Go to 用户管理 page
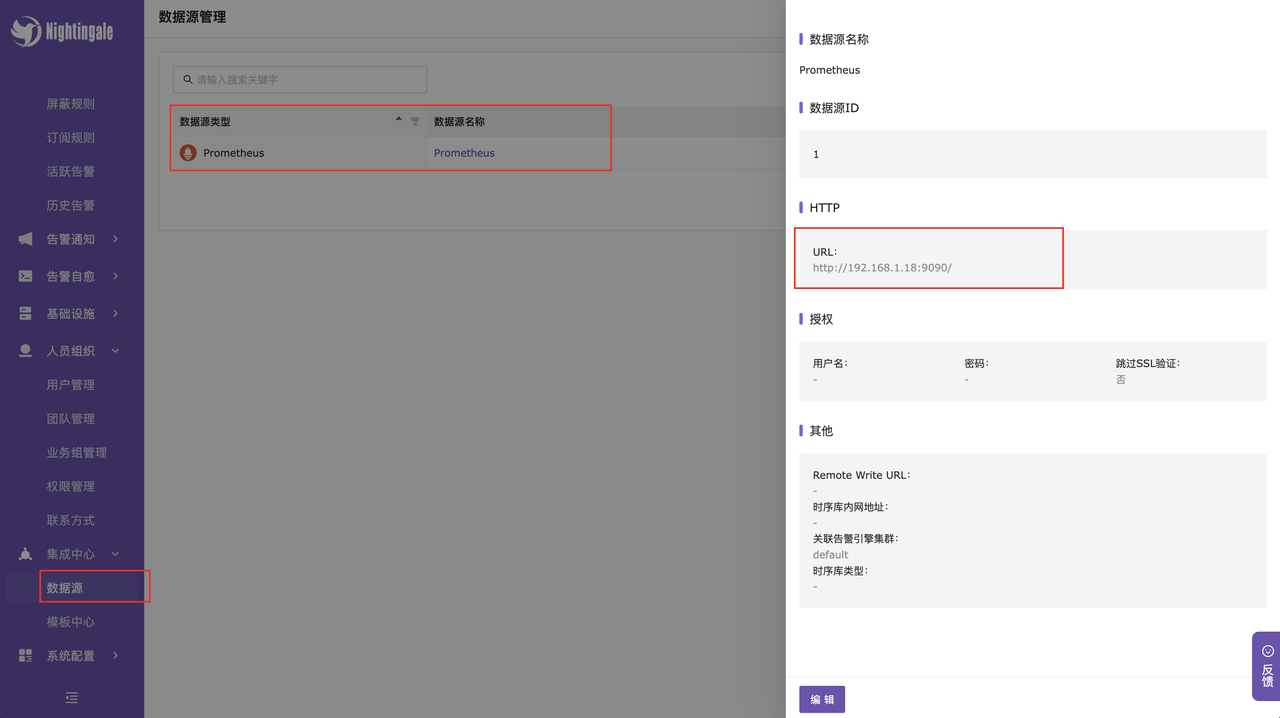 pos(70,385)
